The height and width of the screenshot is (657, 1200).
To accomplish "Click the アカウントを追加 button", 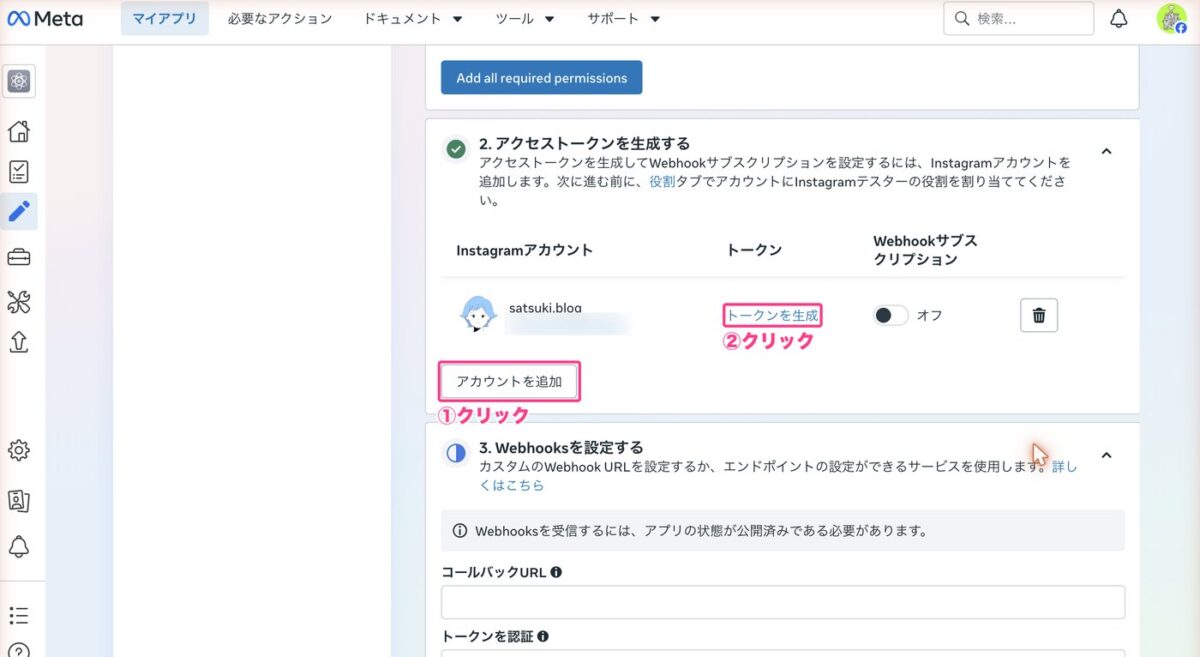I will pos(509,382).
